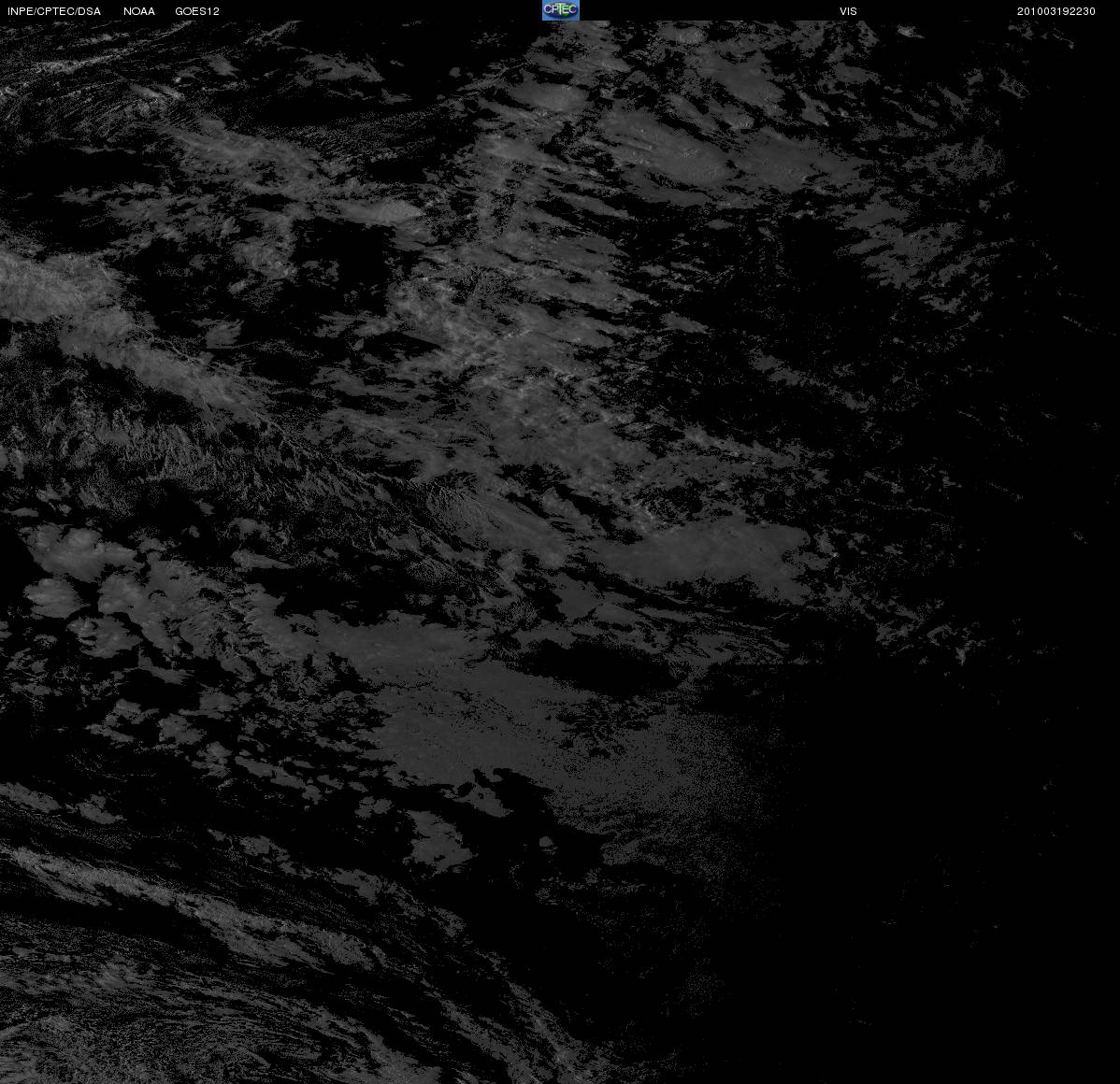The image size is (1120, 1084).
Task: Click the VIS channel label
Action: pos(848,11)
